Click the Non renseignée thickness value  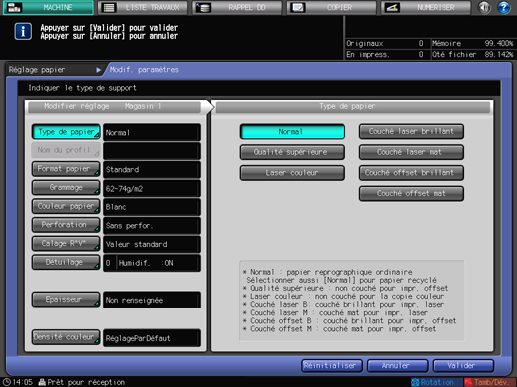152,300
